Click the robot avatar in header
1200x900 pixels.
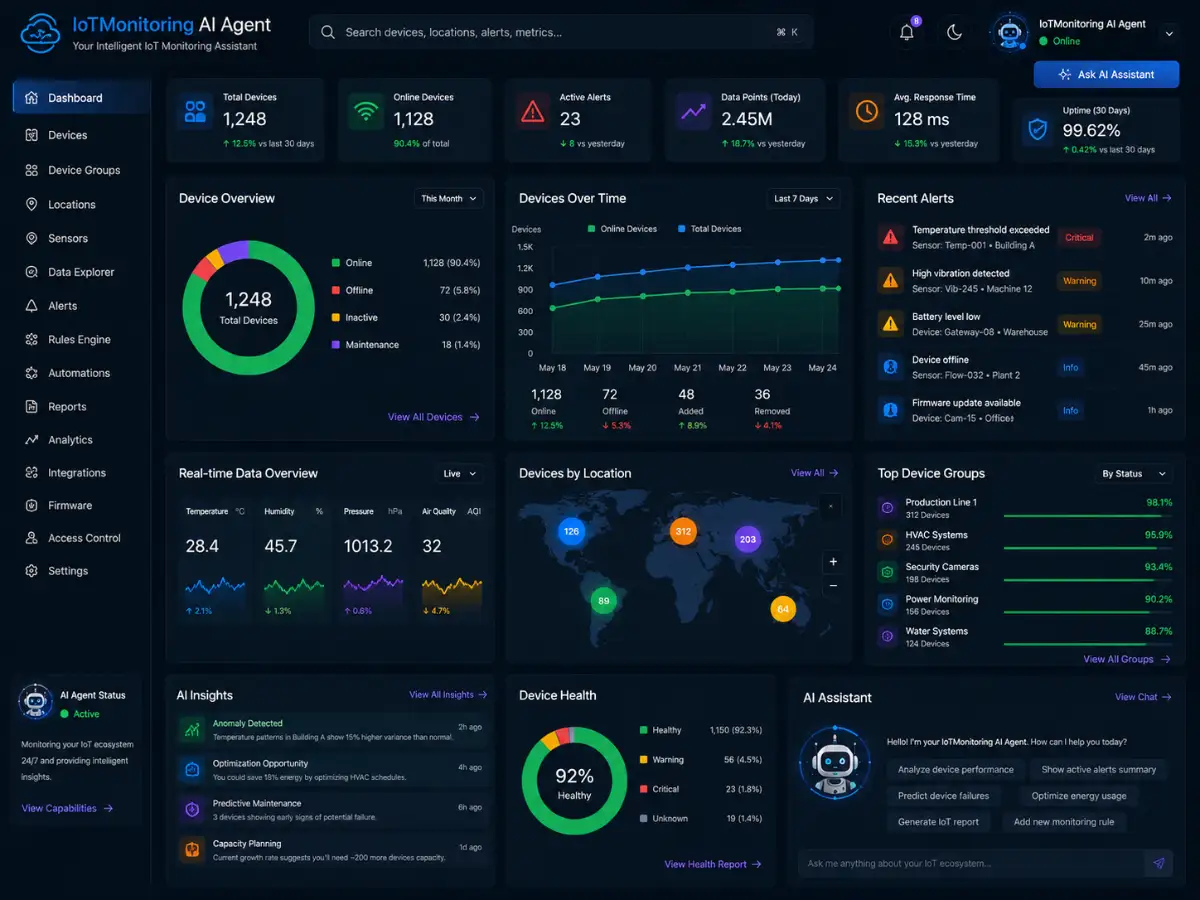[1009, 32]
